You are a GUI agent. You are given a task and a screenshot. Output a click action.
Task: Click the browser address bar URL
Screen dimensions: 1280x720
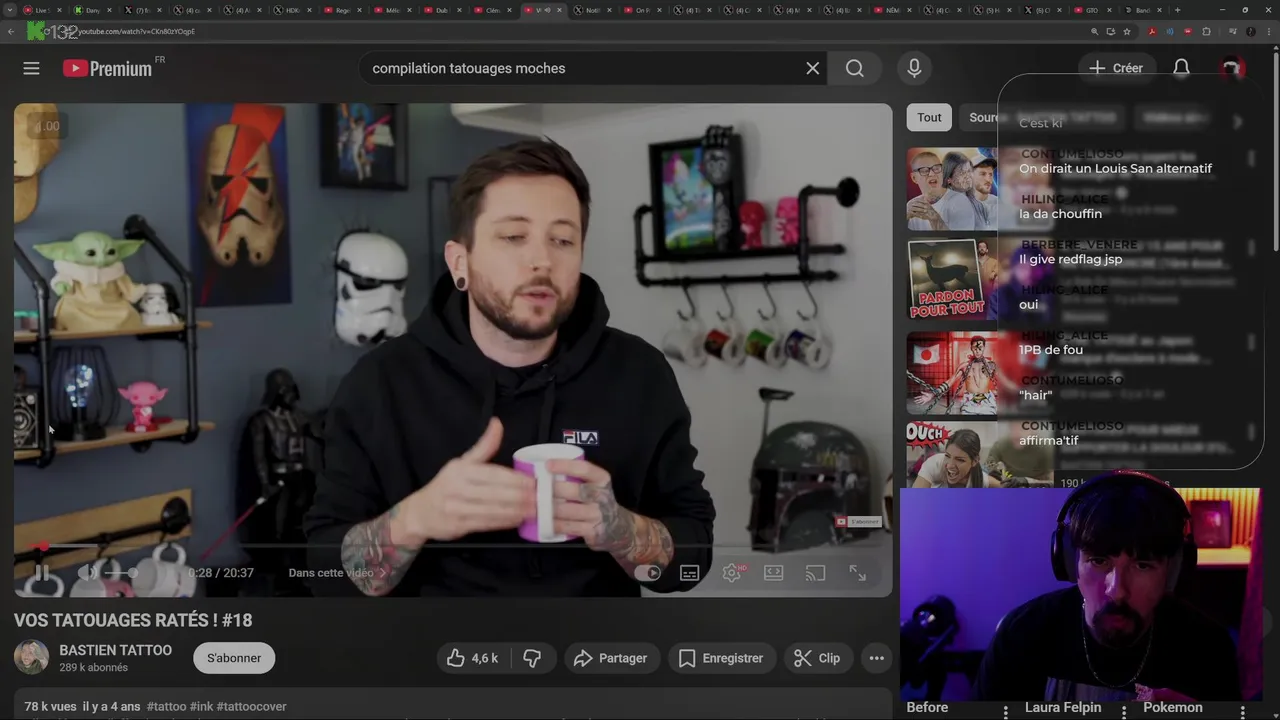click(137, 31)
